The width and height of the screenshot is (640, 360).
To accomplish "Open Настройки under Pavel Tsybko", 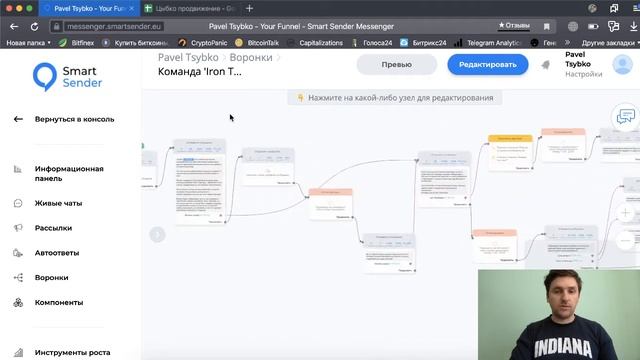I will (584, 74).
